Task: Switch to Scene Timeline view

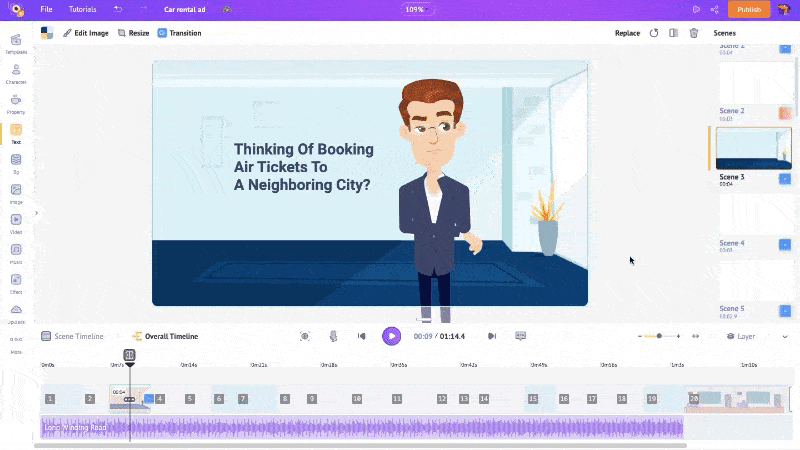Action: 72,337
